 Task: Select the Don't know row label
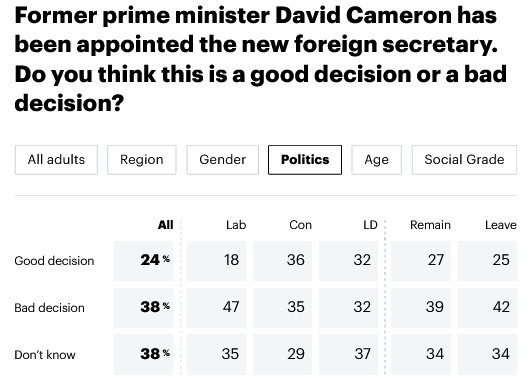45,355
